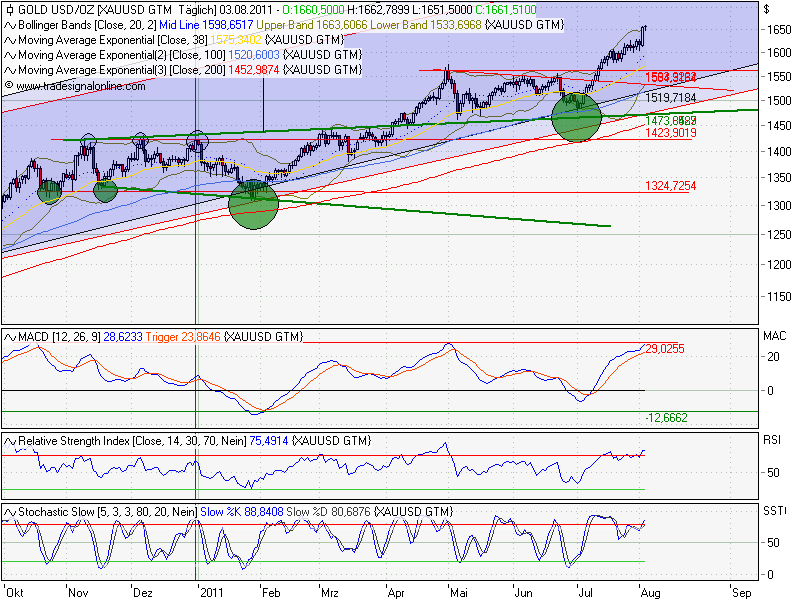Click the 2011 marker on the time axis

[x=211, y=592]
